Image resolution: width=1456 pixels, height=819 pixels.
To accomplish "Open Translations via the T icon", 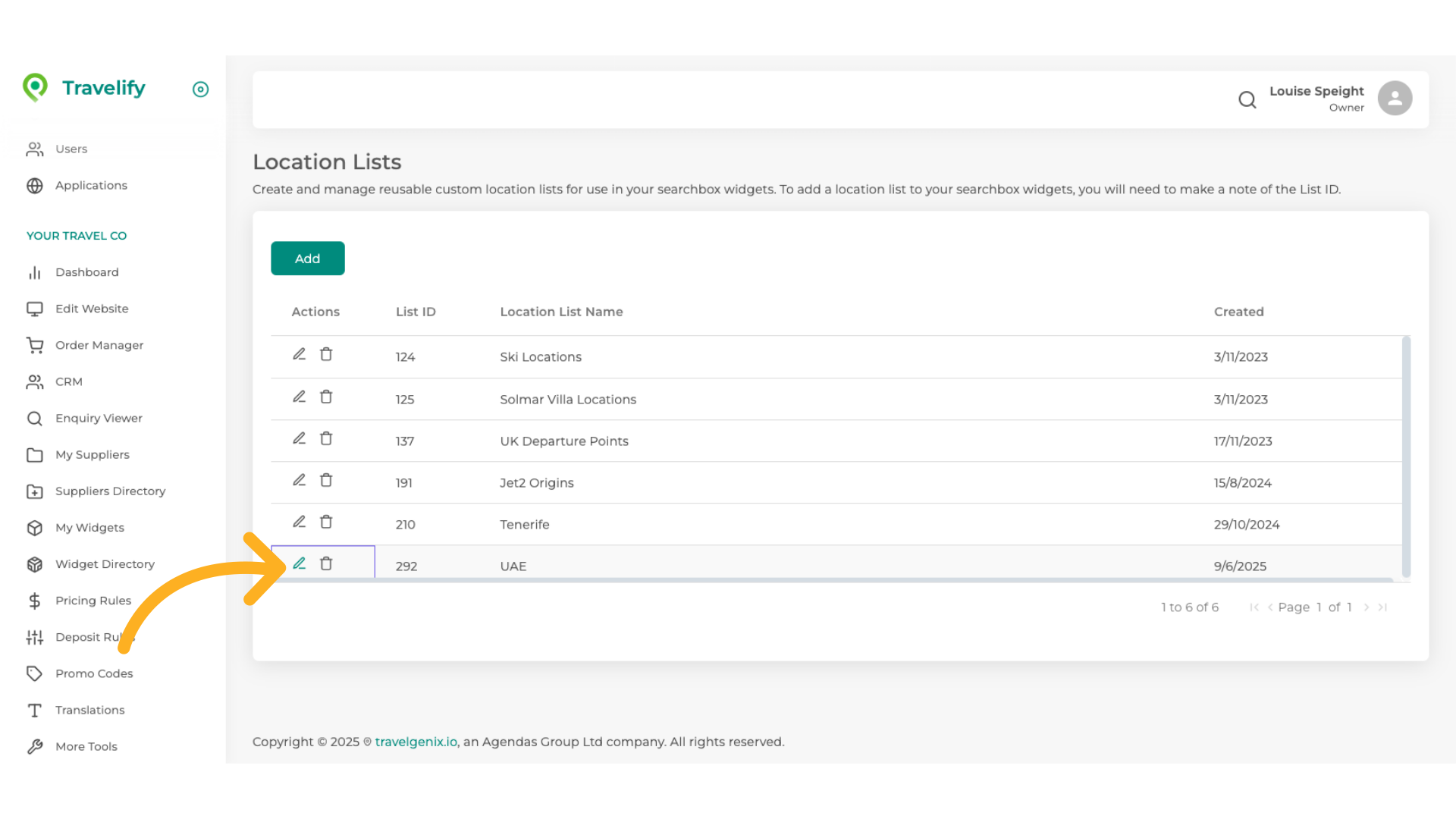I will [x=35, y=710].
